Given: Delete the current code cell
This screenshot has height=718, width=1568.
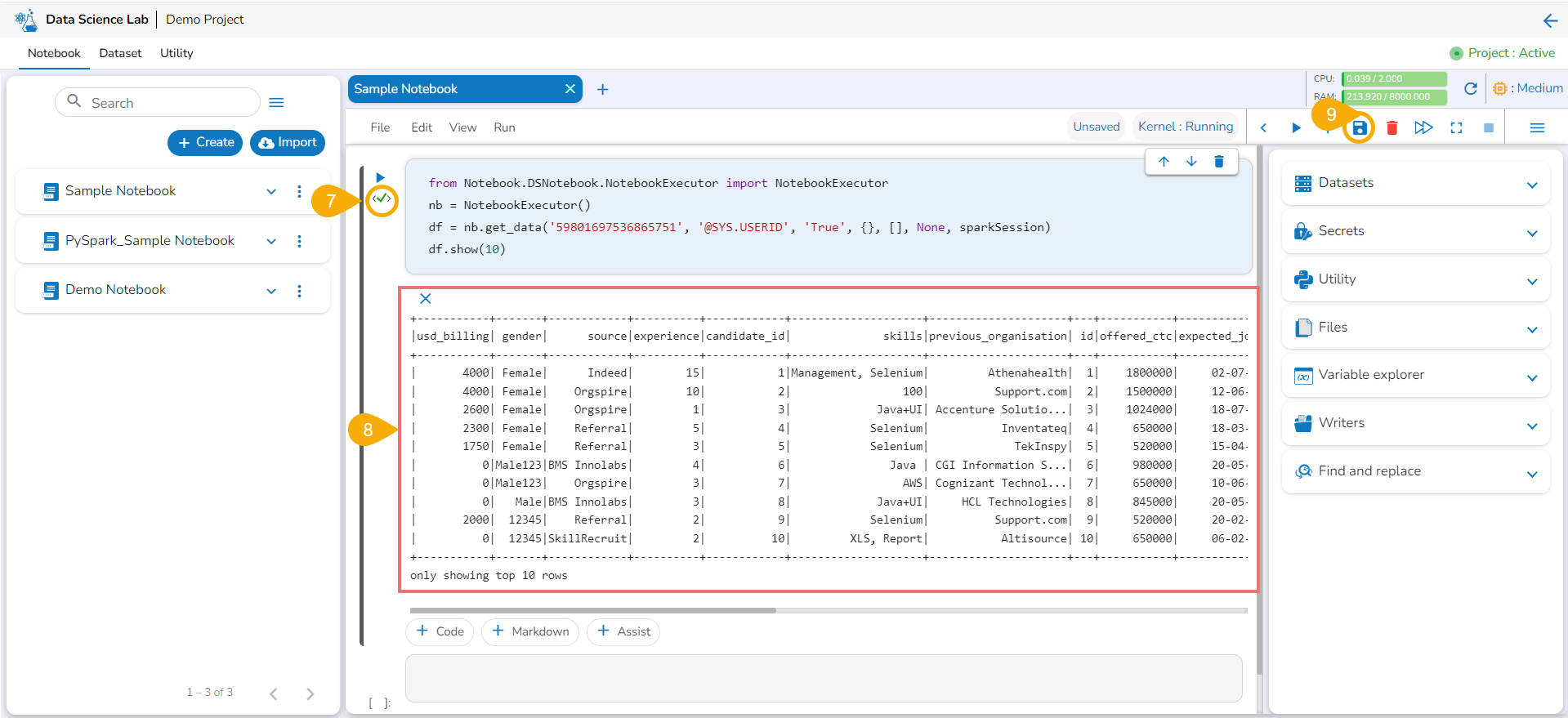Looking at the screenshot, I should click(x=1218, y=162).
